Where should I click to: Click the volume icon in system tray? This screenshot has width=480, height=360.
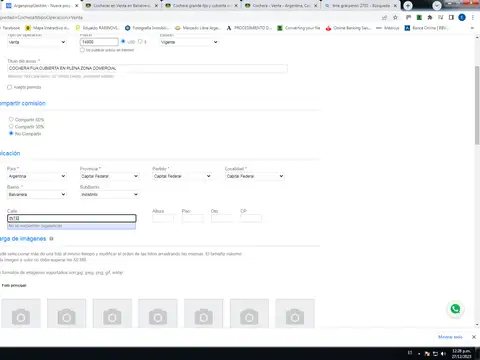coord(443,354)
